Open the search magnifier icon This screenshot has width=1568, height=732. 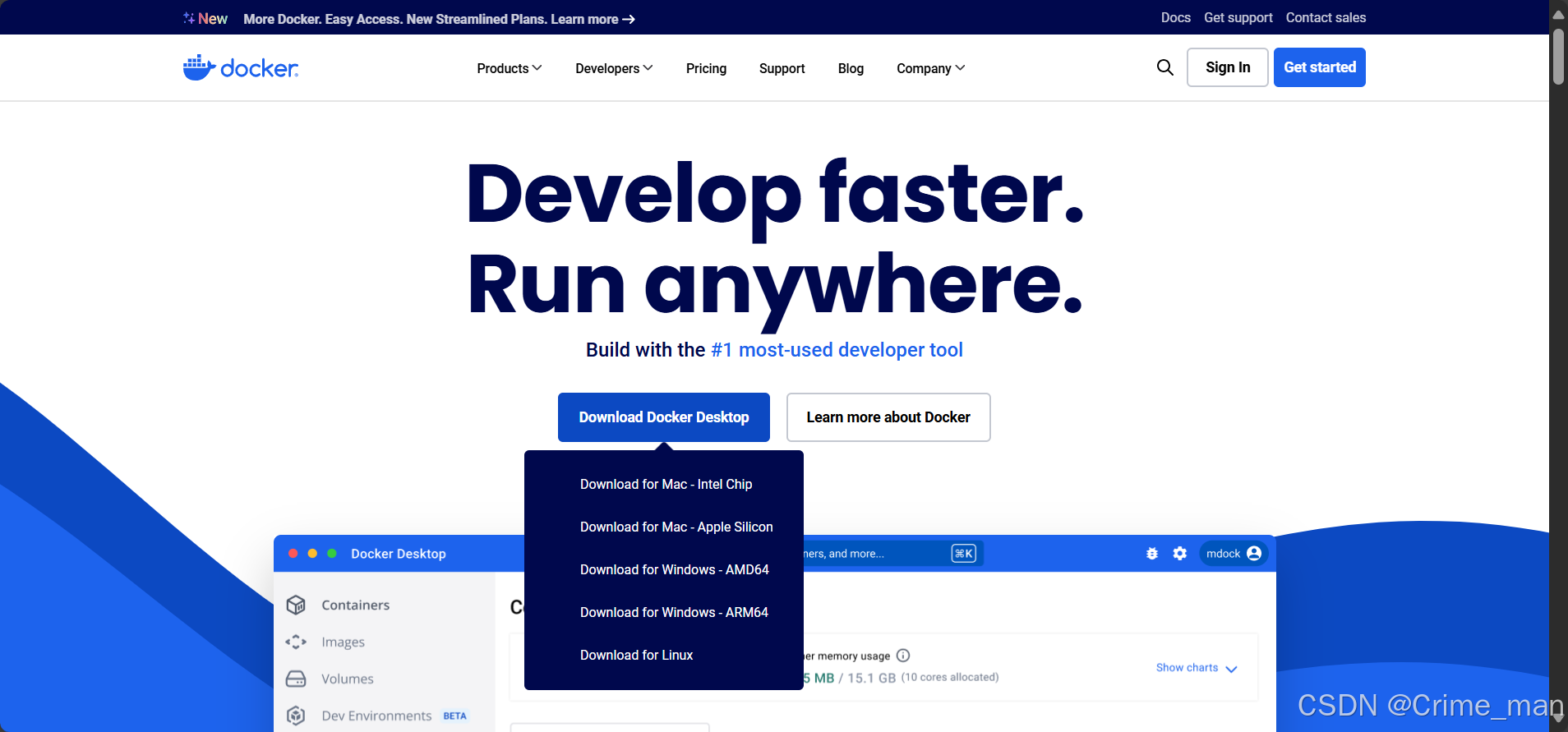pos(1164,67)
